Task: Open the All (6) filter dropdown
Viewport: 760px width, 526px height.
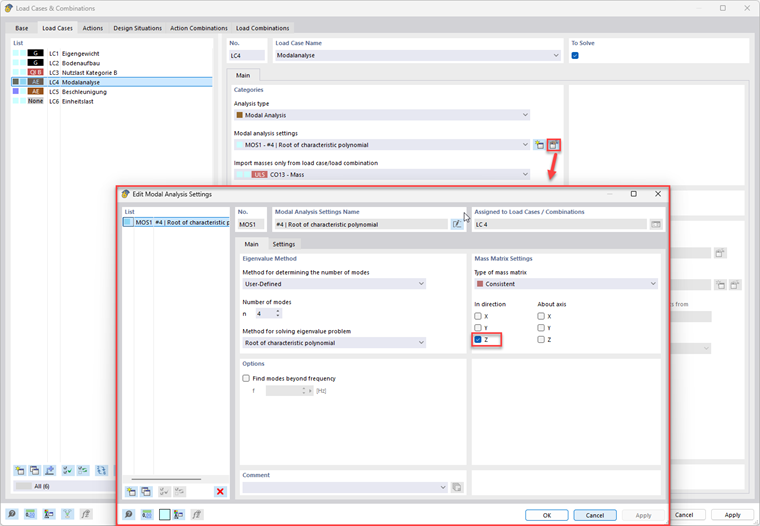Action: coord(63,486)
